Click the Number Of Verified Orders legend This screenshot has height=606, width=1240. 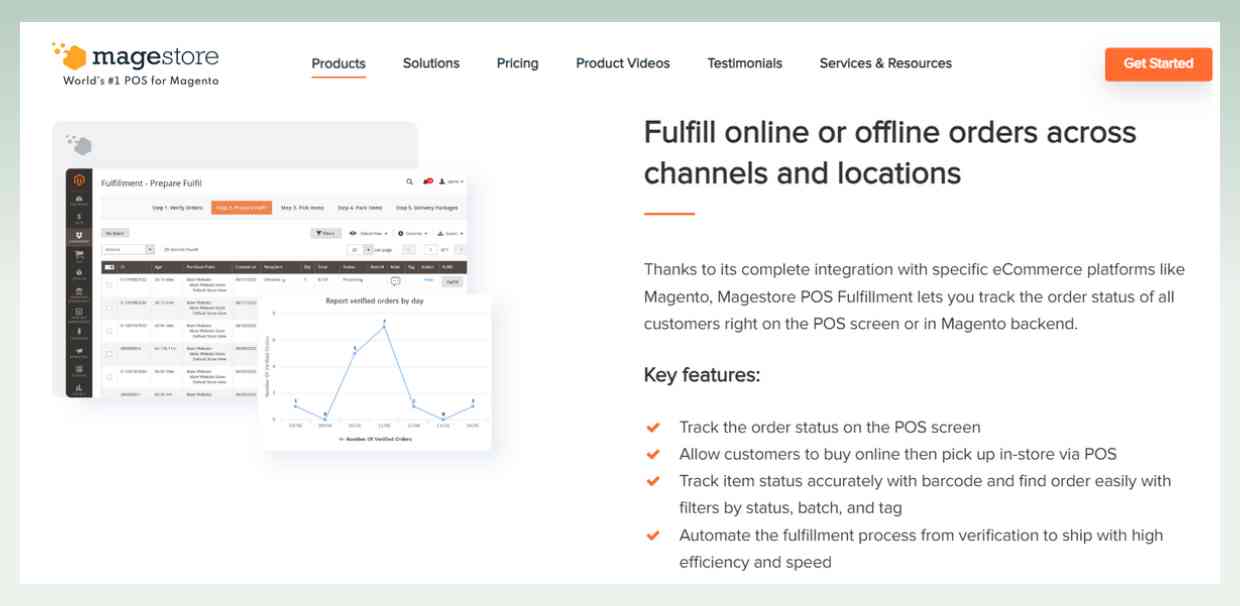click(375, 438)
